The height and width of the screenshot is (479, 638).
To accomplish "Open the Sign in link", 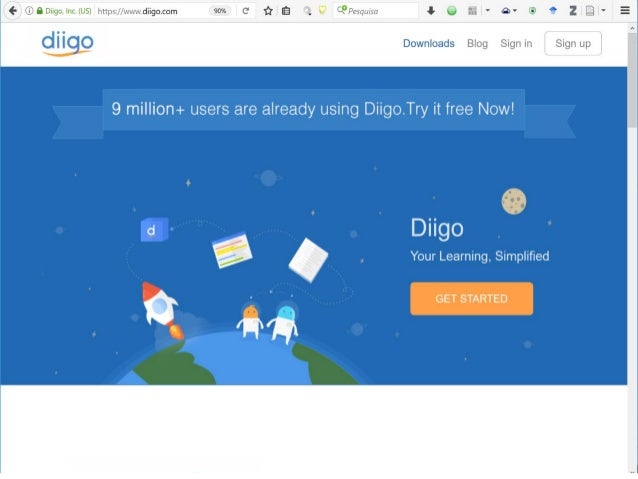I will pyautogui.click(x=516, y=43).
